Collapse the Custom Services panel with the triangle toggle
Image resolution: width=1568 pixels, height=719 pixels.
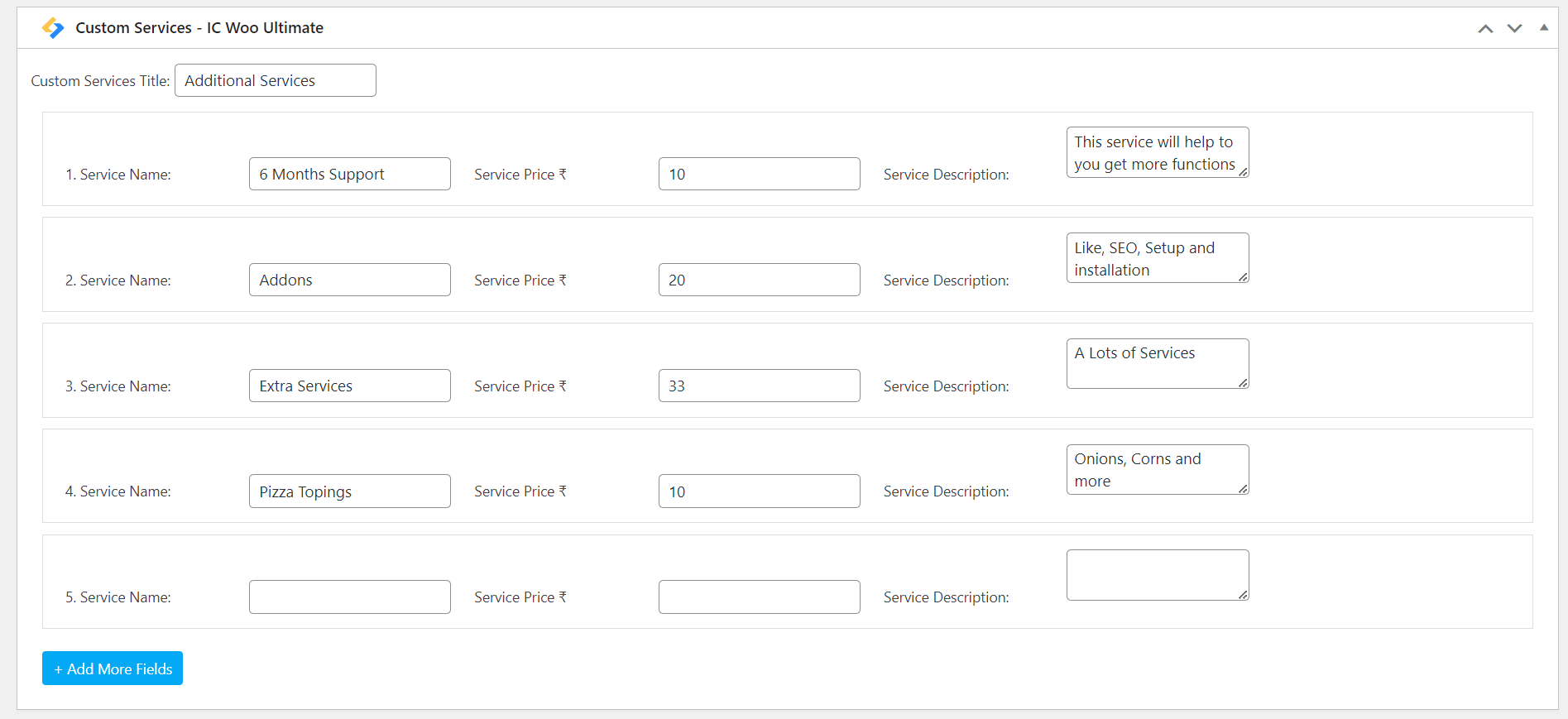1544,27
